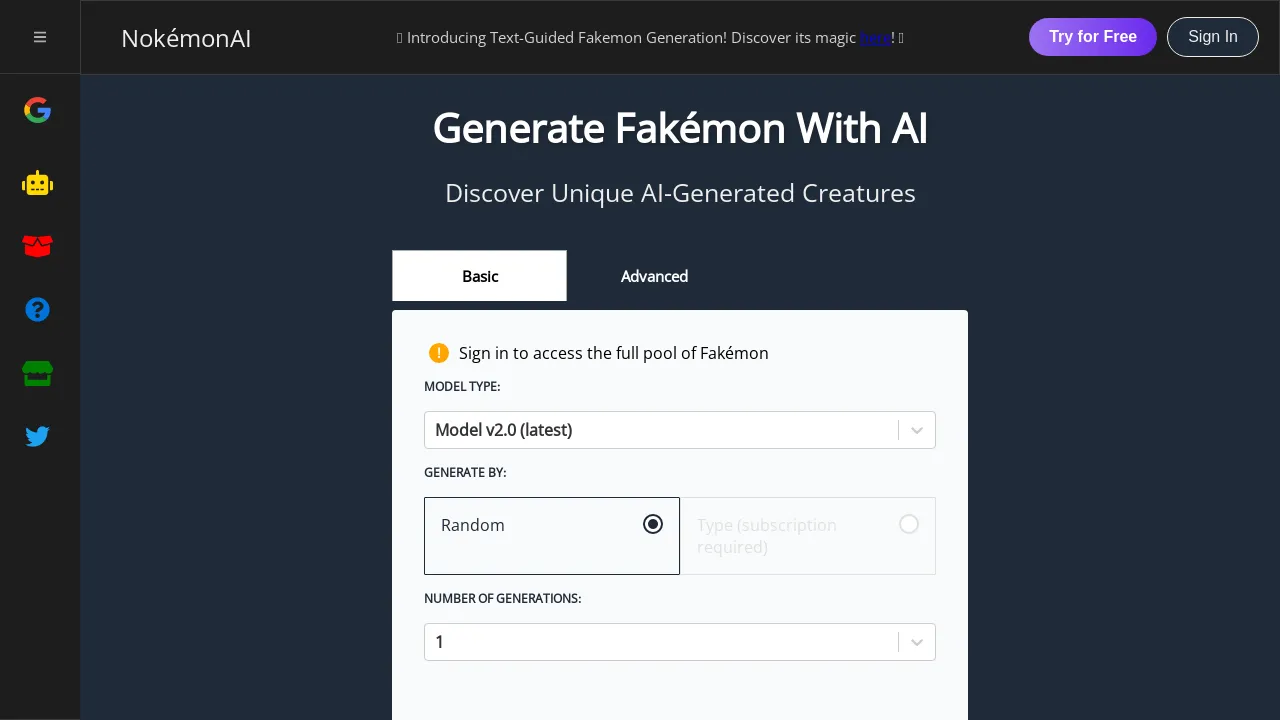1280x720 pixels.
Task: Click the NokémonAI logo text
Action: (x=186, y=39)
